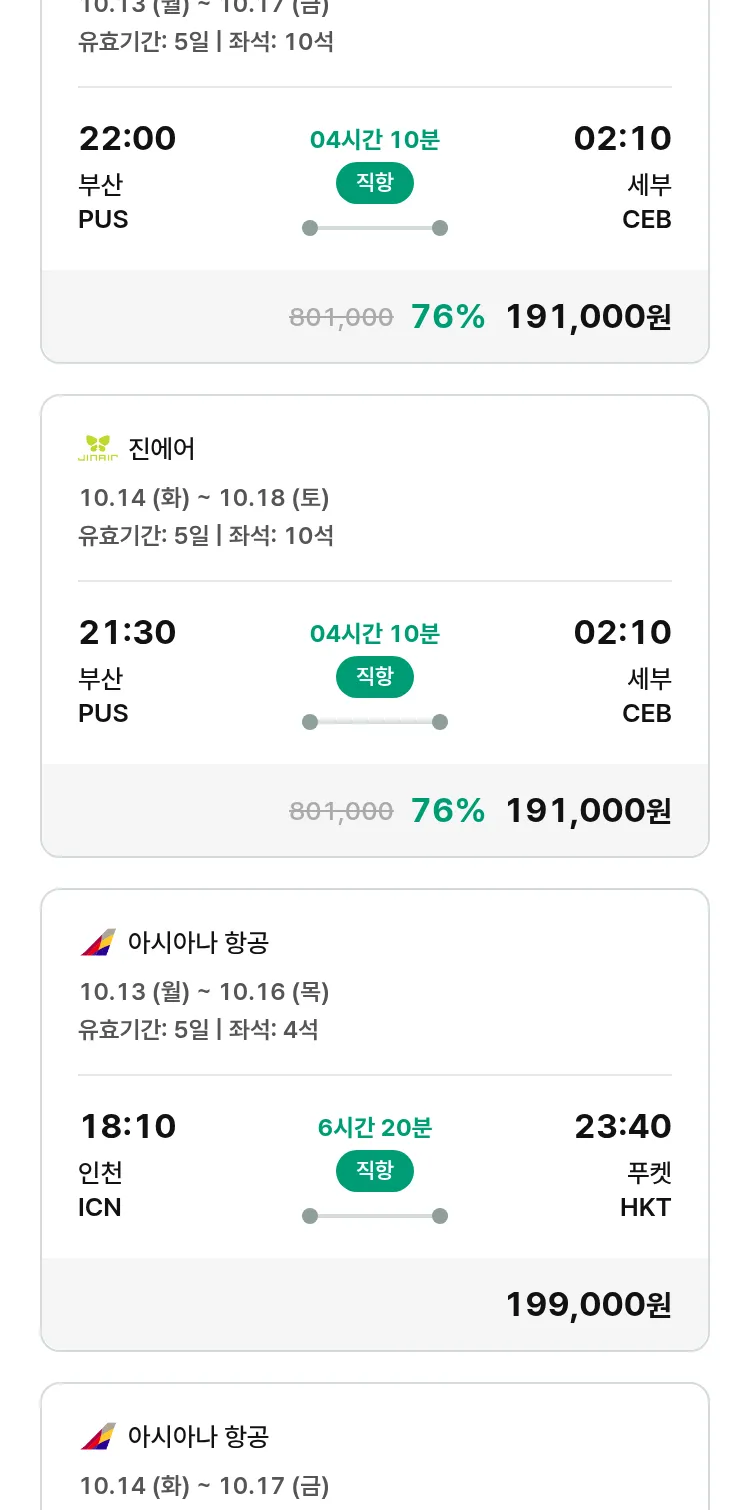Click the Asiana logo on the 10.14–10.17 card

click(98, 1436)
